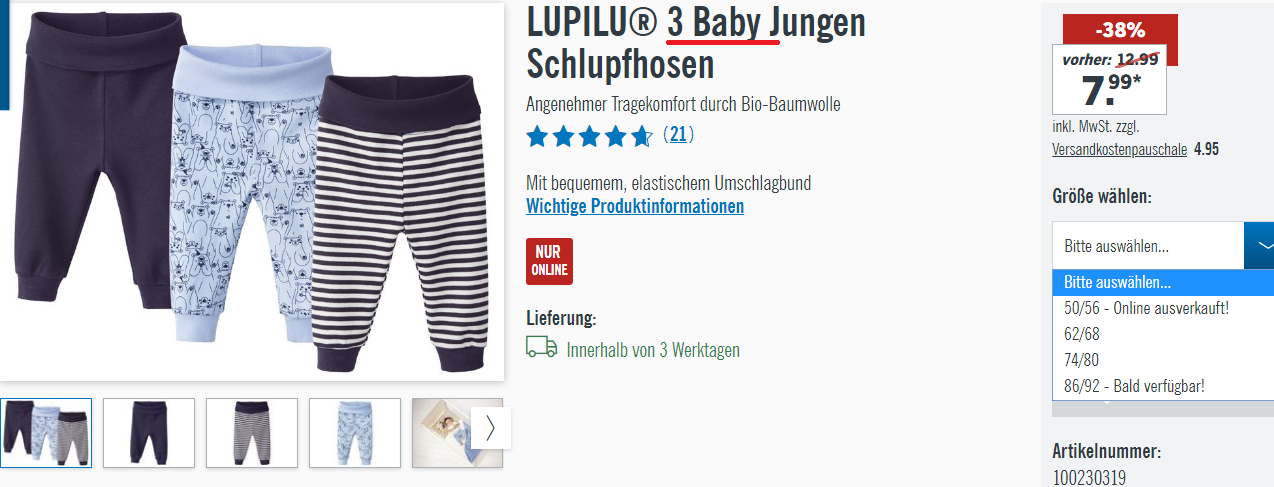Click main product image of pants
The width and height of the screenshot is (1274, 487).
252,190
